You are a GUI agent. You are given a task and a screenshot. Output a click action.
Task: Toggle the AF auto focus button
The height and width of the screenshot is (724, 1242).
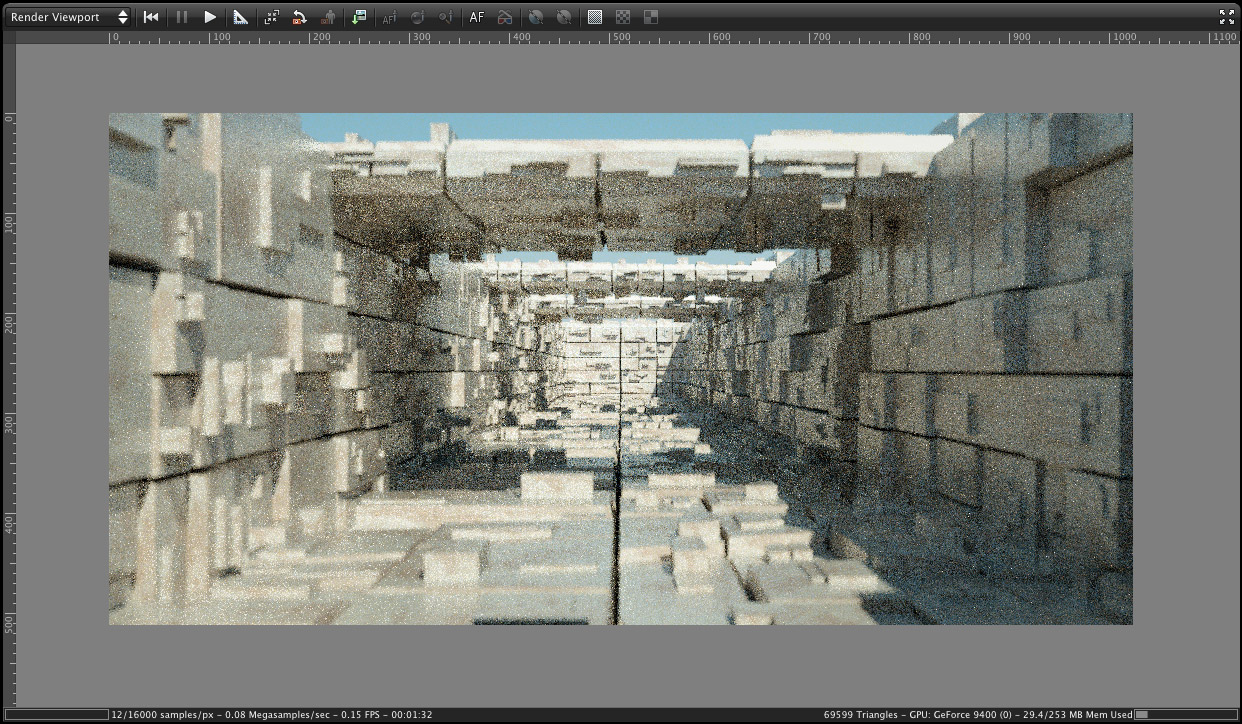477,17
